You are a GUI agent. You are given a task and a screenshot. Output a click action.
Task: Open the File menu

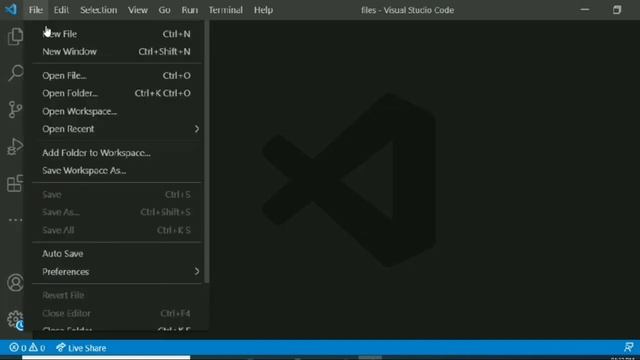click(36, 10)
